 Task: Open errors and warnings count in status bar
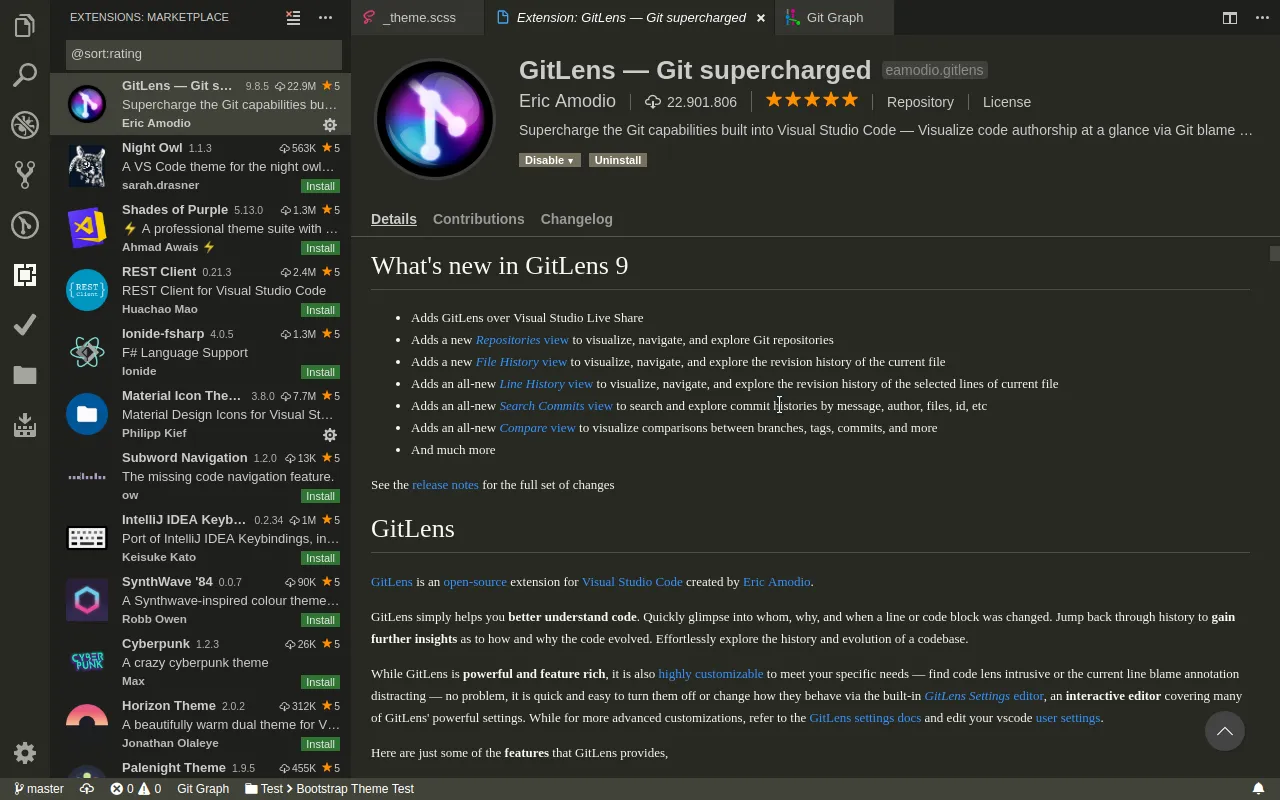pos(136,789)
